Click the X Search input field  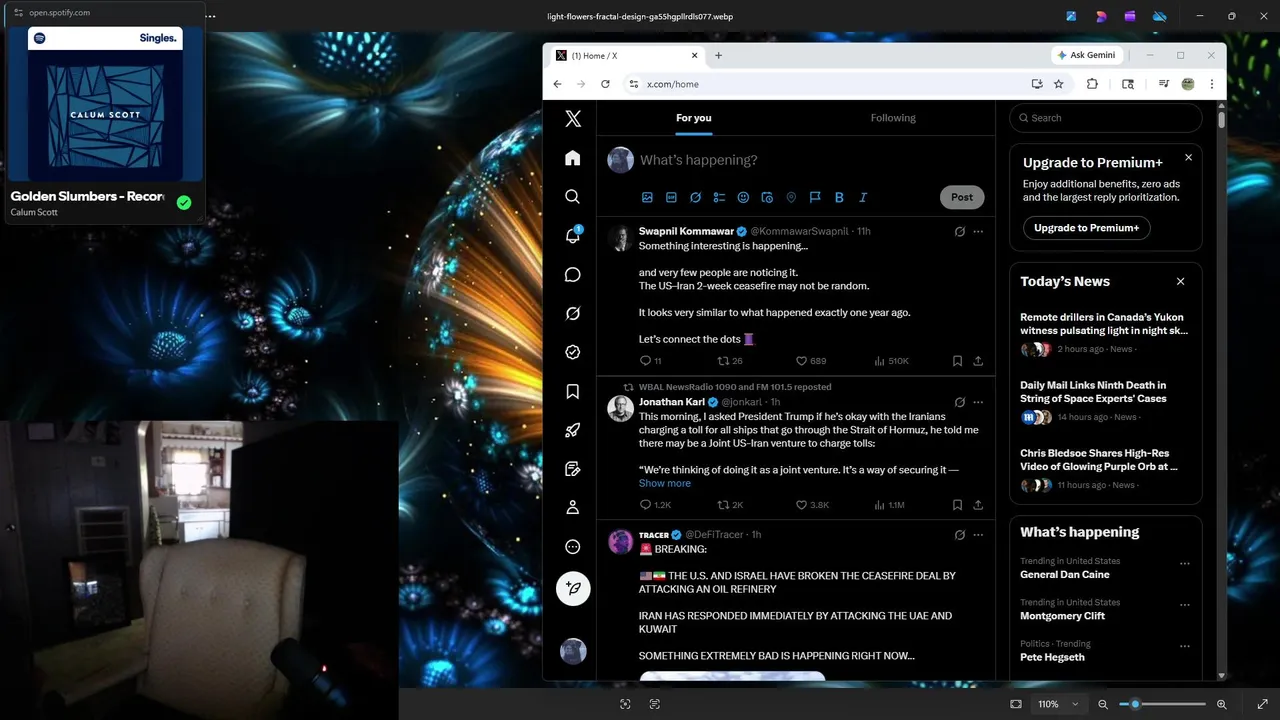(1106, 118)
